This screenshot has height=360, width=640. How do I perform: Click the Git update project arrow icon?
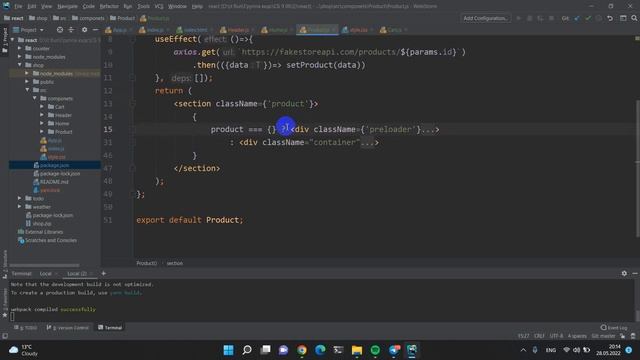coord(577,18)
